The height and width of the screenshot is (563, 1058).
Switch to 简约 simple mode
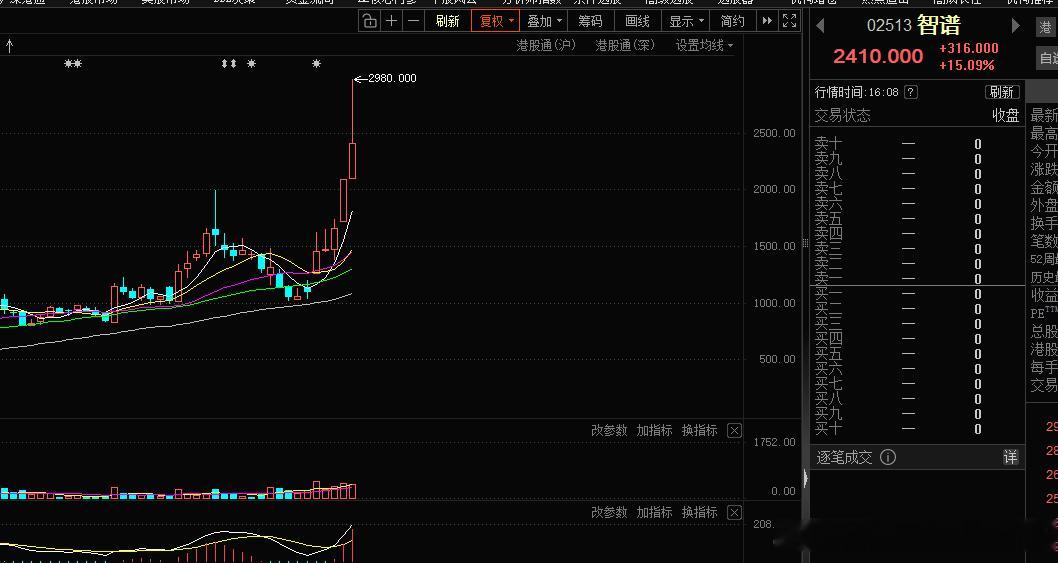(x=732, y=21)
